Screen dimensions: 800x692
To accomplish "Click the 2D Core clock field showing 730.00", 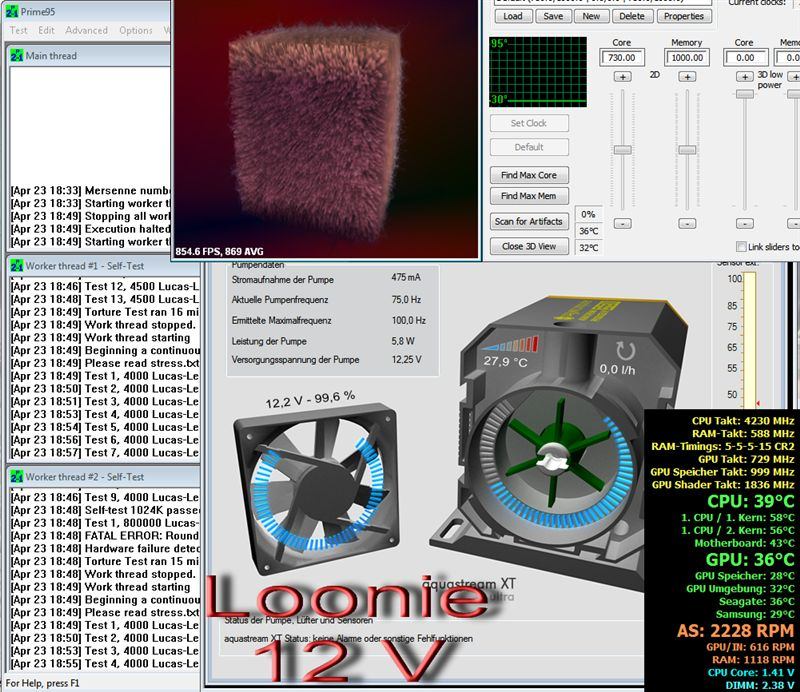I will pyautogui.click(x=622, y=58).
